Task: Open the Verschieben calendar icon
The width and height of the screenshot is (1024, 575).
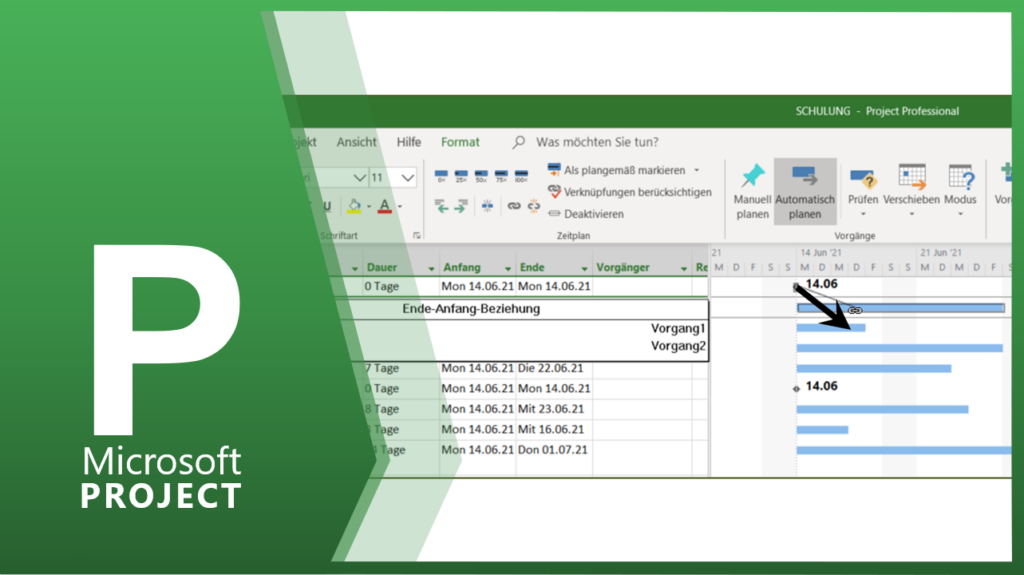Action: tap(912, 177)
